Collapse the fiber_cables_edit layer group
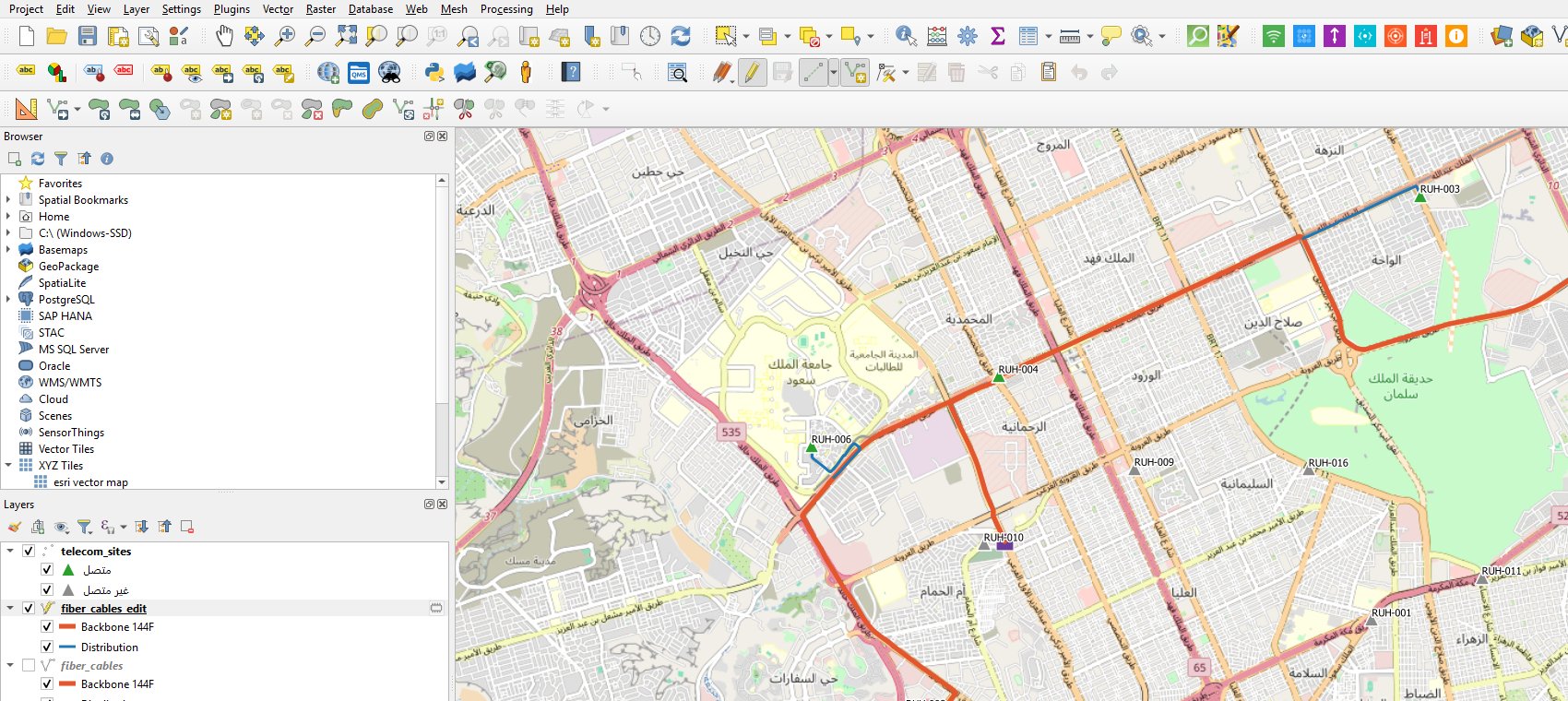Screen dimensions: 1568x701 [x=10, y=608]
